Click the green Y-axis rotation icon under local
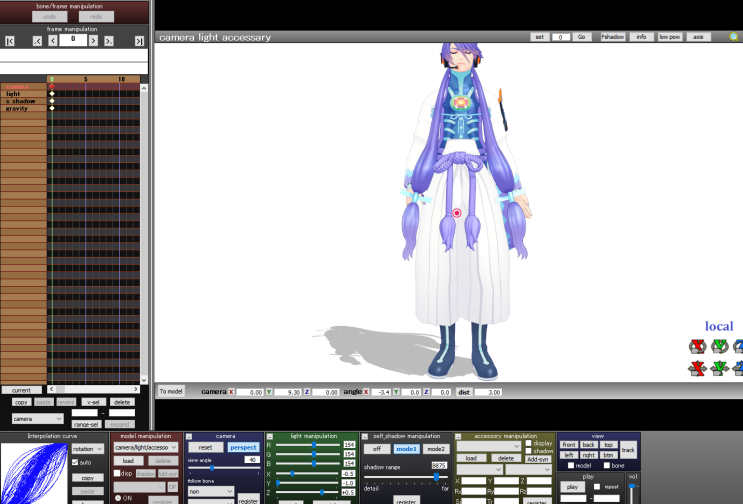 (x=719, y=346)
